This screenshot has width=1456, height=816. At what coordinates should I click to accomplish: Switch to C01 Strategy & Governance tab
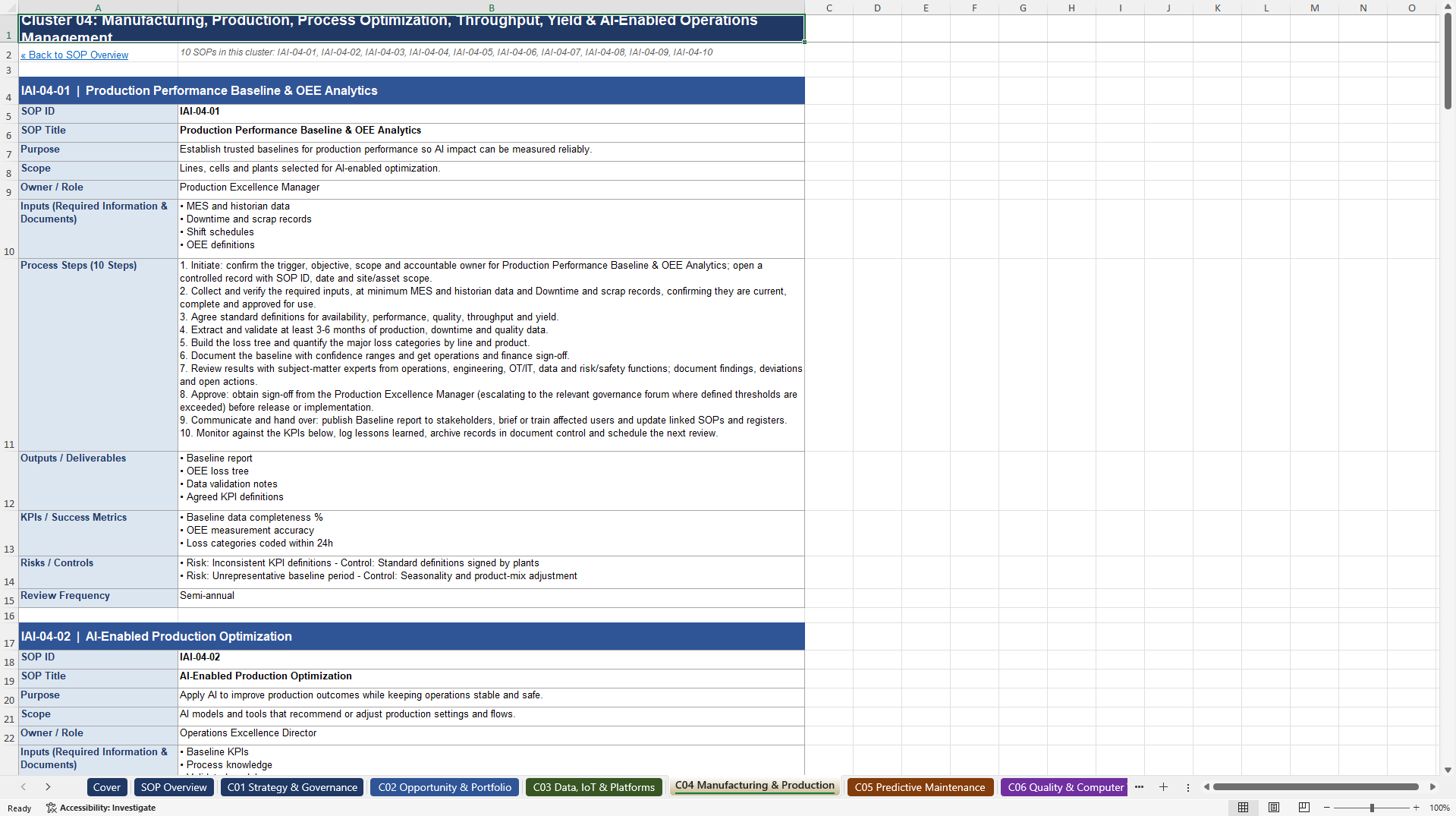click(292, 787)
